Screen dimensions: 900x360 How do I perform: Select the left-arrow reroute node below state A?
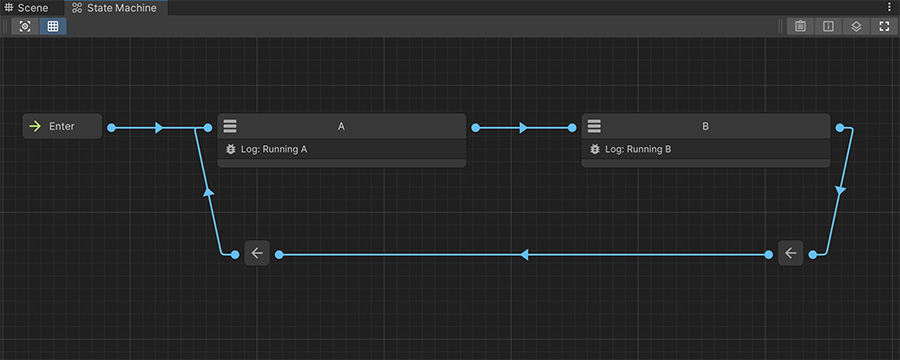click(x=257, y=253)
